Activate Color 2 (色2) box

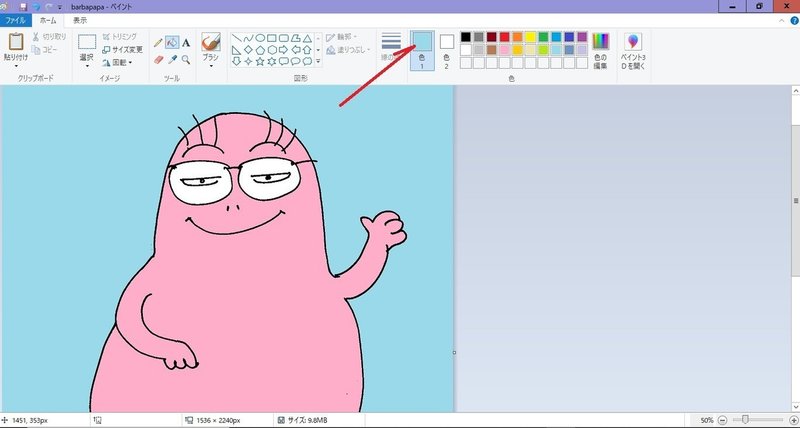coord(447,50)
